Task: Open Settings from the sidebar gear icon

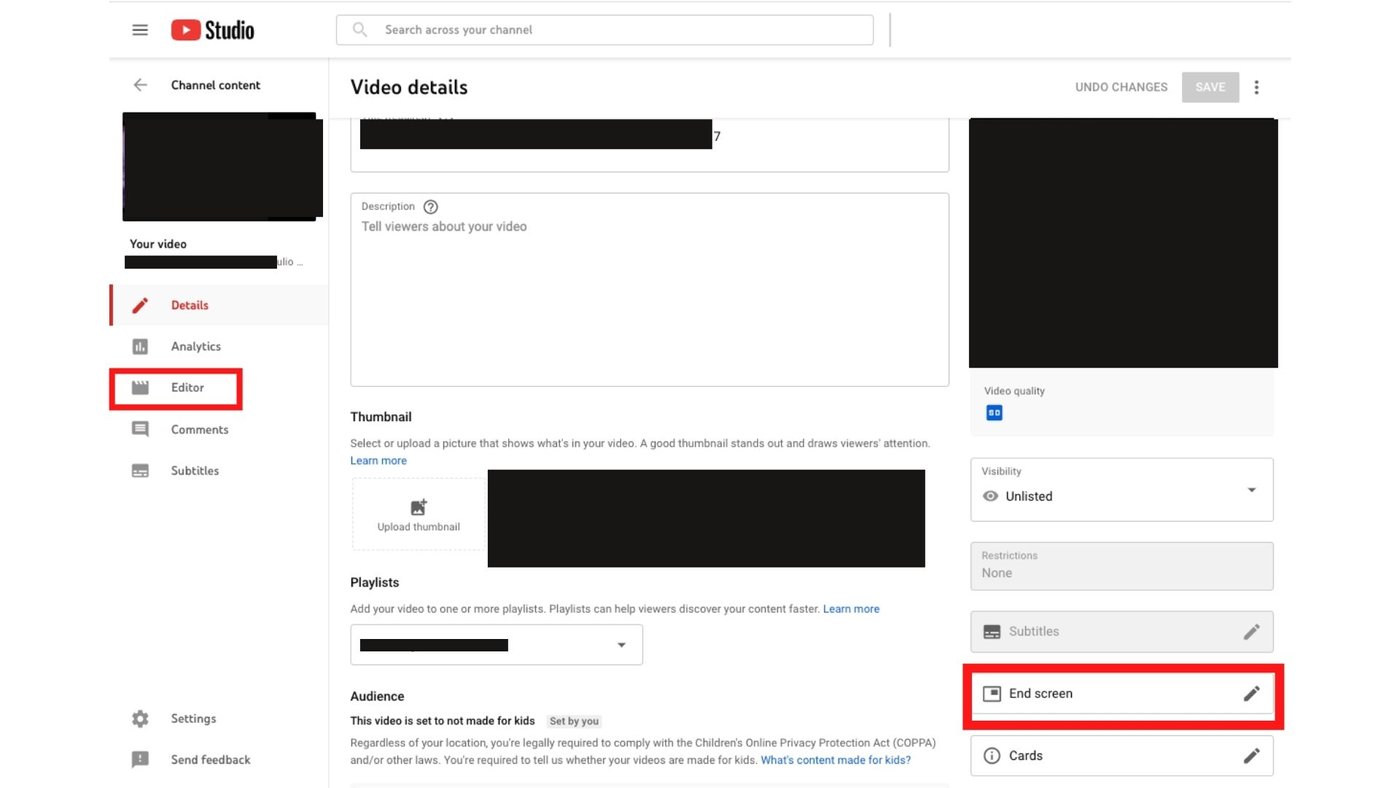Action: click(x=140, y=718)
